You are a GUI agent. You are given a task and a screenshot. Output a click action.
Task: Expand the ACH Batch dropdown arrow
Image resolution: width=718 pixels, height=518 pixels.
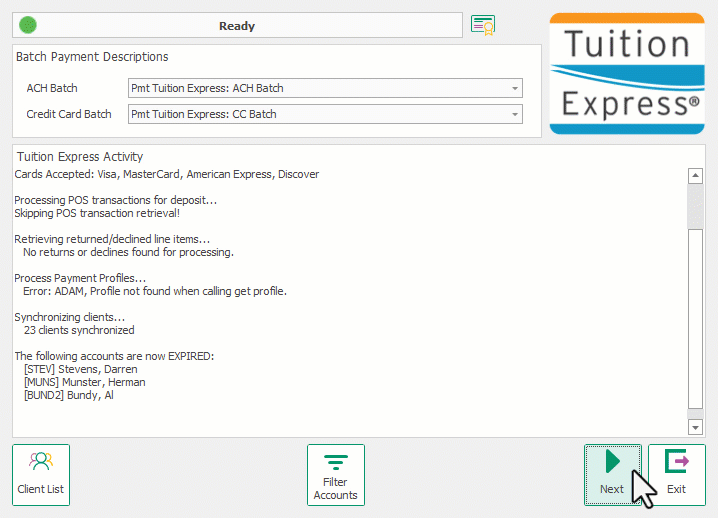[x=515, y=88]
